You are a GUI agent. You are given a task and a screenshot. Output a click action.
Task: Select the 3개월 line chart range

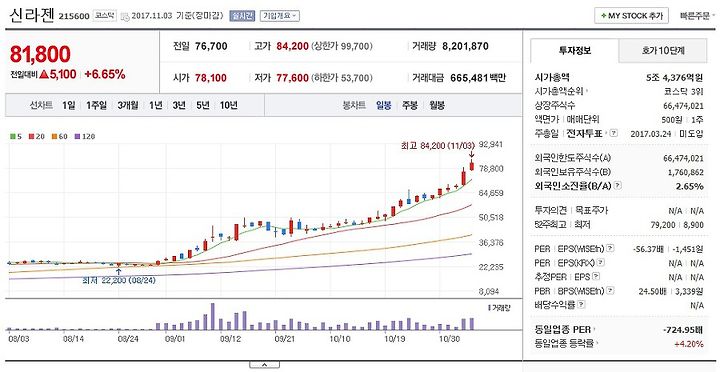coord(128,105)
